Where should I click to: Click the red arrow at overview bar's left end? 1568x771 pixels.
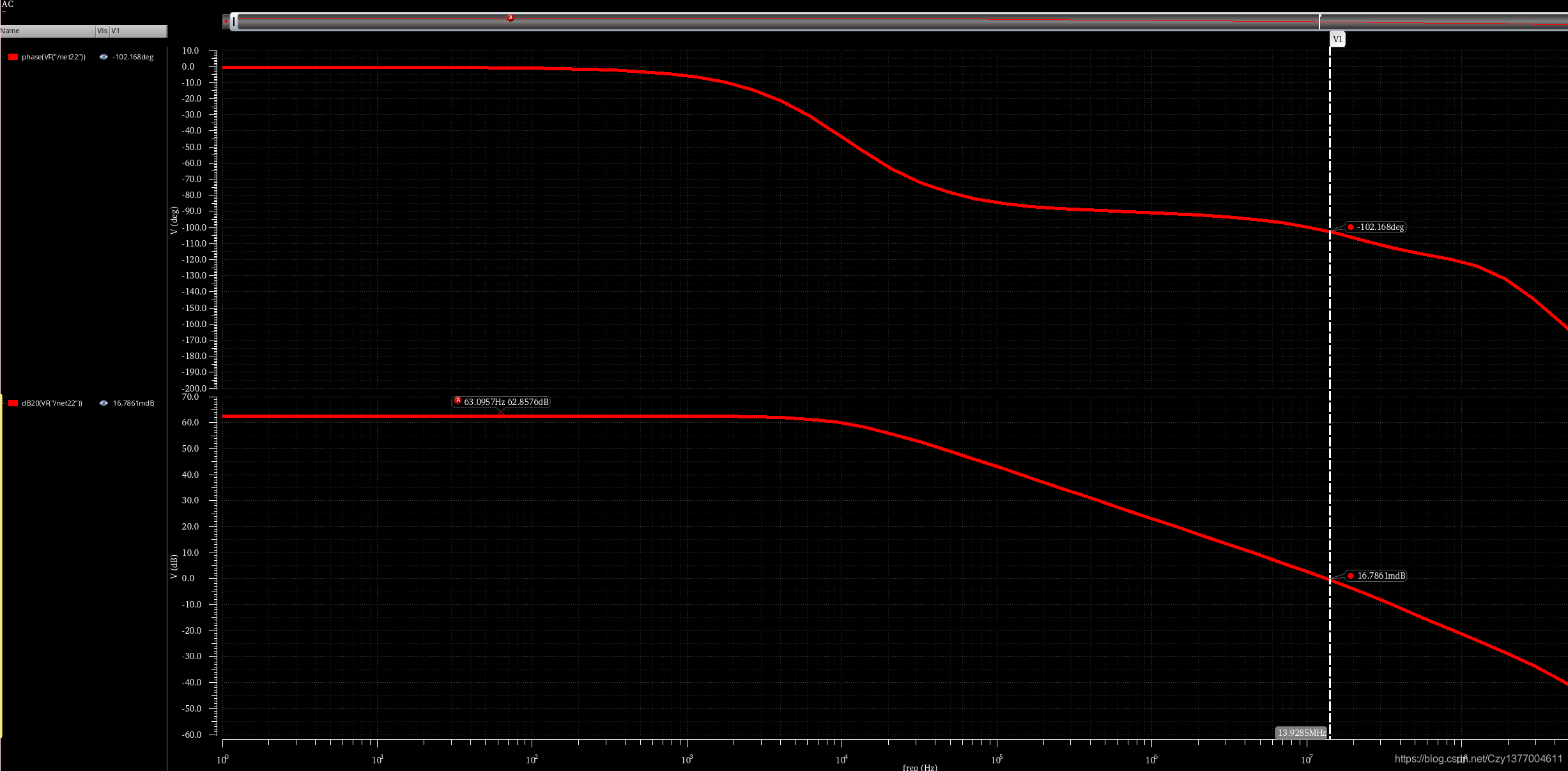[226, 22]
